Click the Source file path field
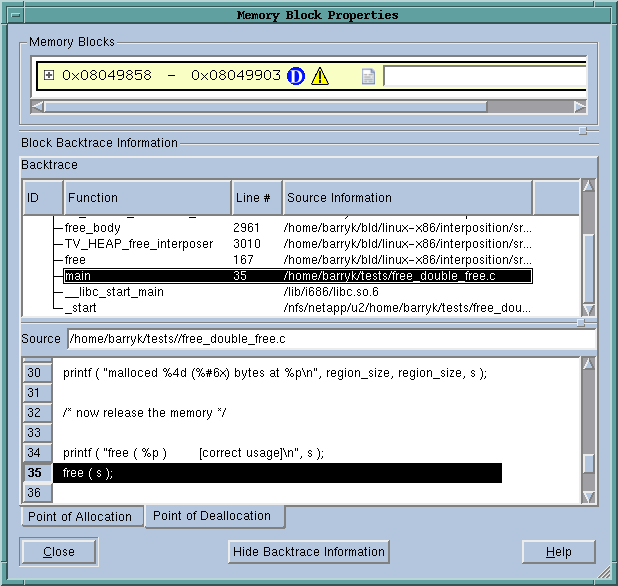Viewport: 618px width, 586px height. pos(330,340)
